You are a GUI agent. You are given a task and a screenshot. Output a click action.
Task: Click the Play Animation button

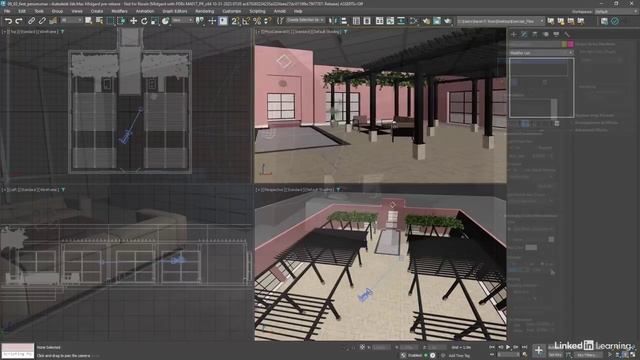click(508, 347)
